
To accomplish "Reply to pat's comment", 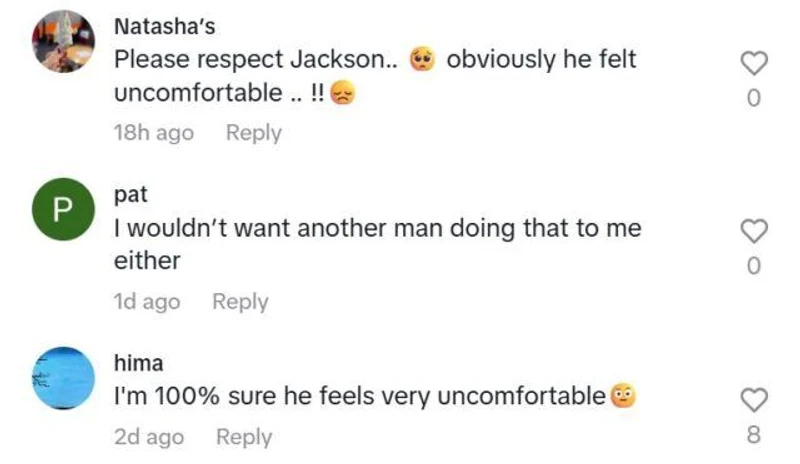I will point(240,301).
